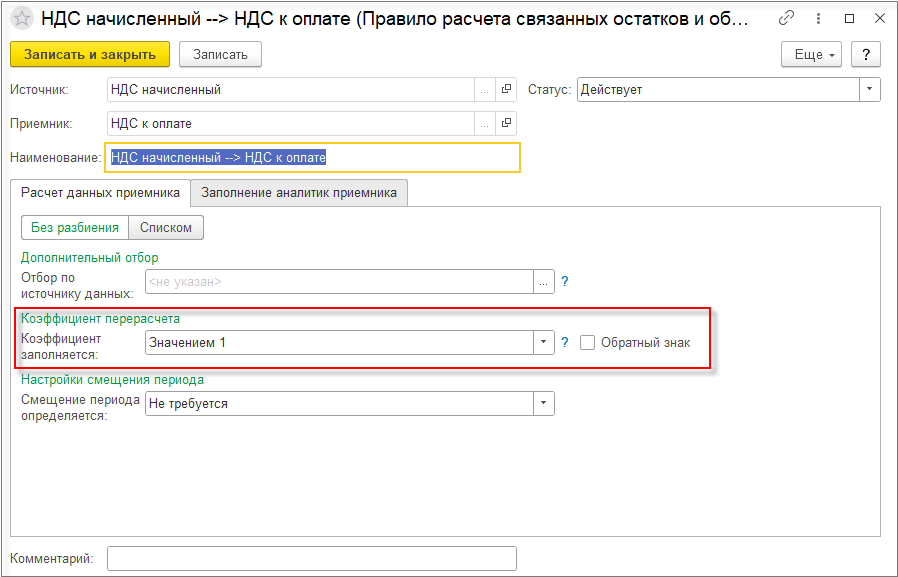Click Записать и закрыть button
Image resolution: width=898 pixels, height=577 pixels.
90,54
